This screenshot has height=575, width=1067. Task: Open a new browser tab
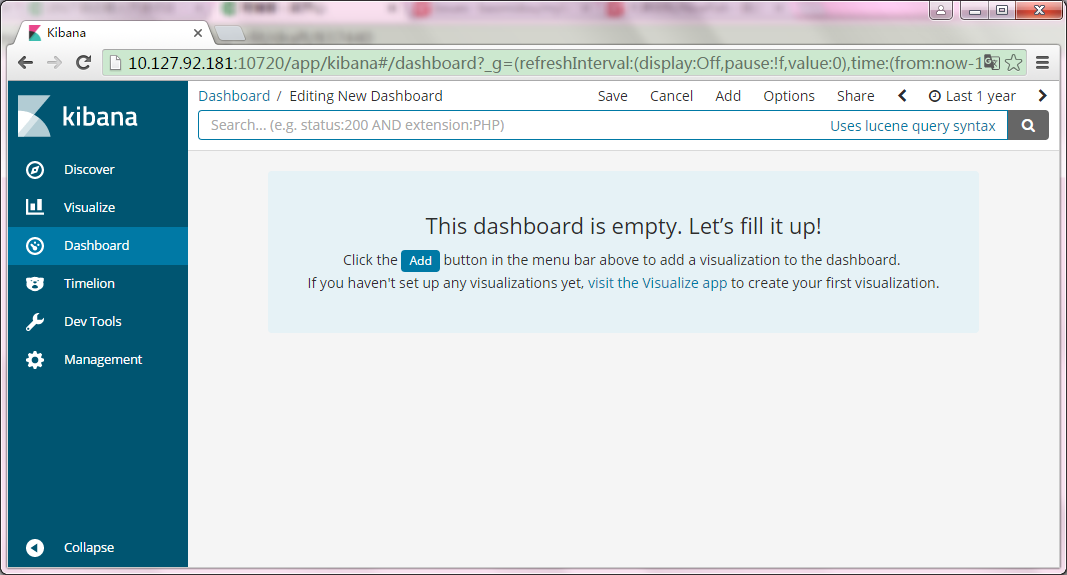click(x=230, y=33)
